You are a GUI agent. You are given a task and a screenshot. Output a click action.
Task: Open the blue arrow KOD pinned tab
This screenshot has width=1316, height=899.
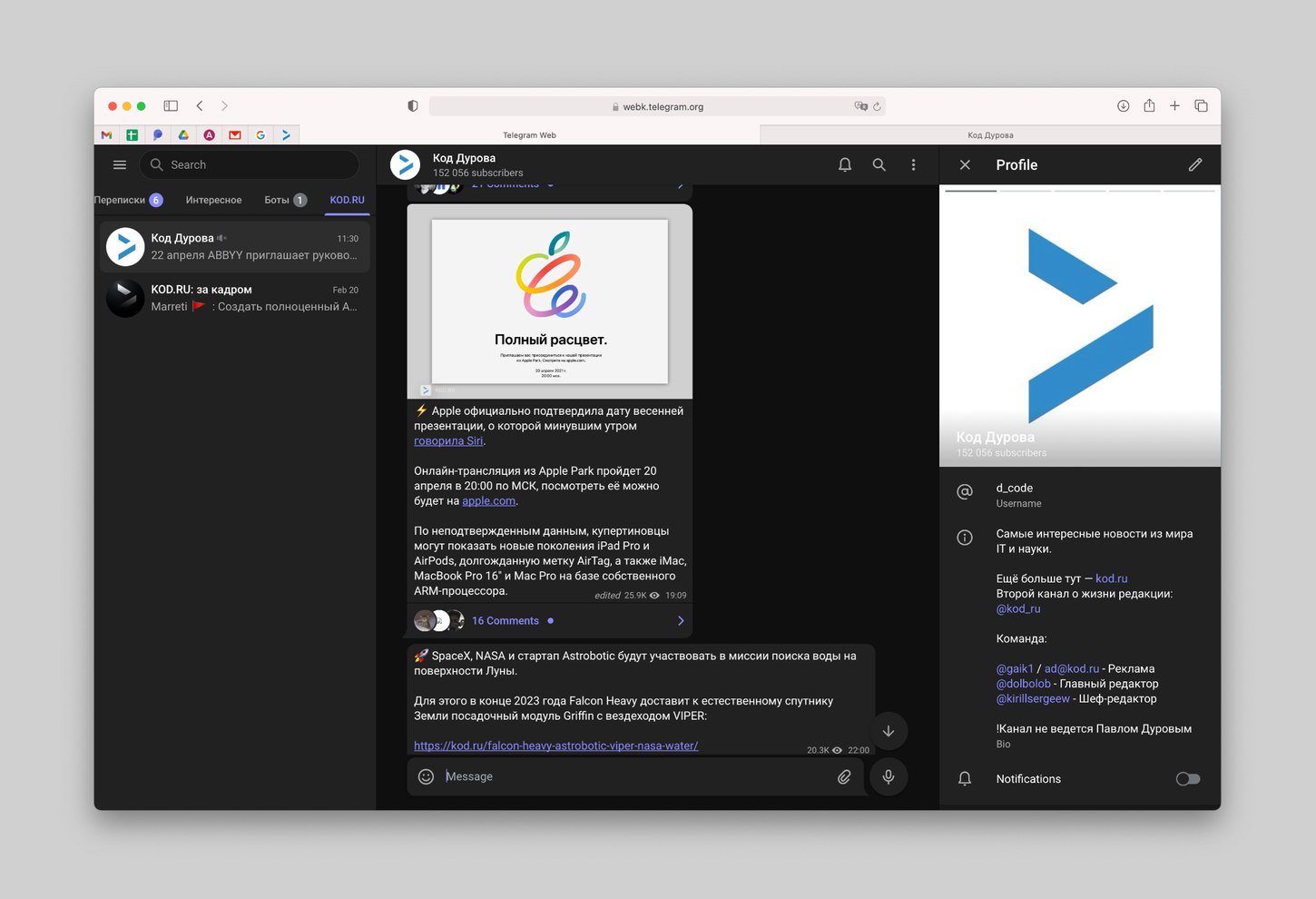[286, 135]
